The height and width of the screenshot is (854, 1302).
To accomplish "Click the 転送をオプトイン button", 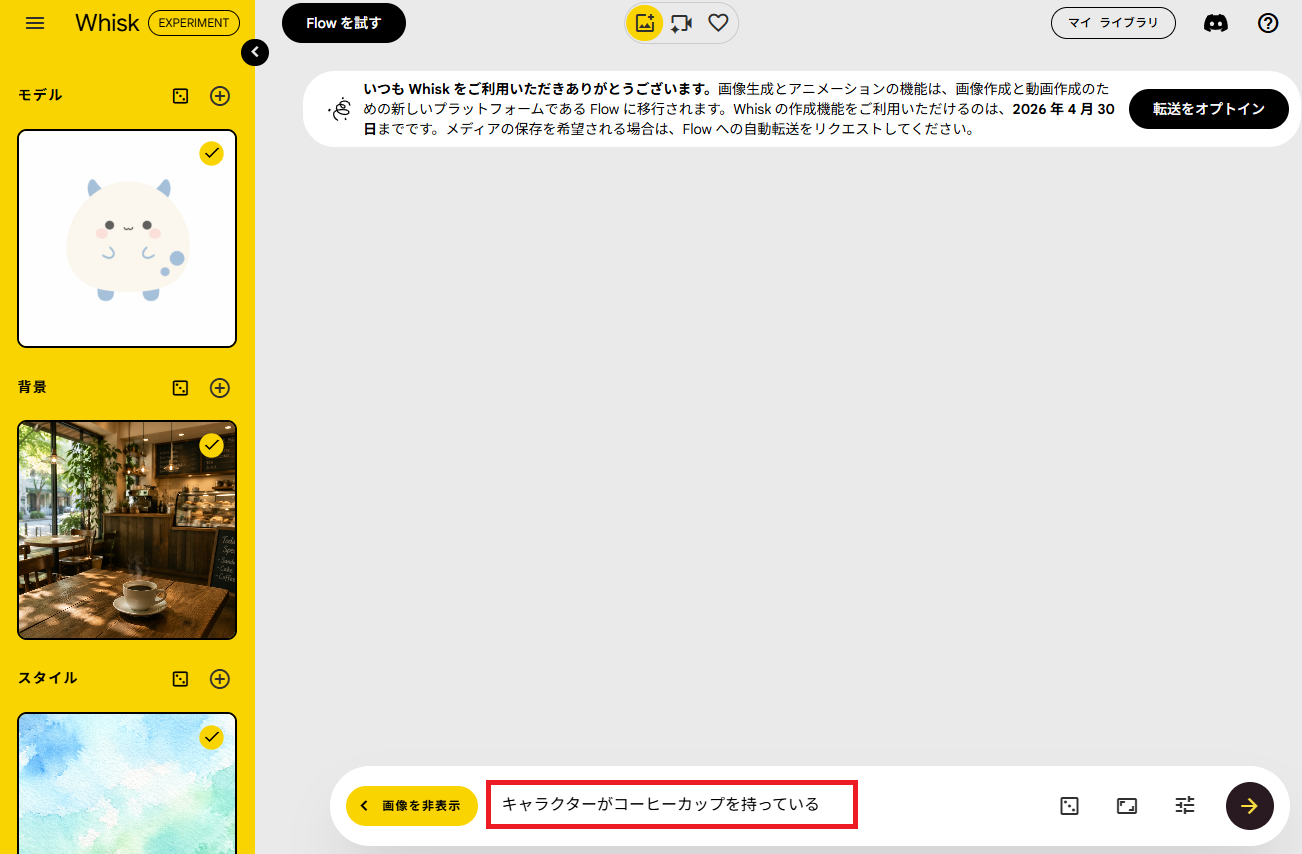I will [1209, 109].
